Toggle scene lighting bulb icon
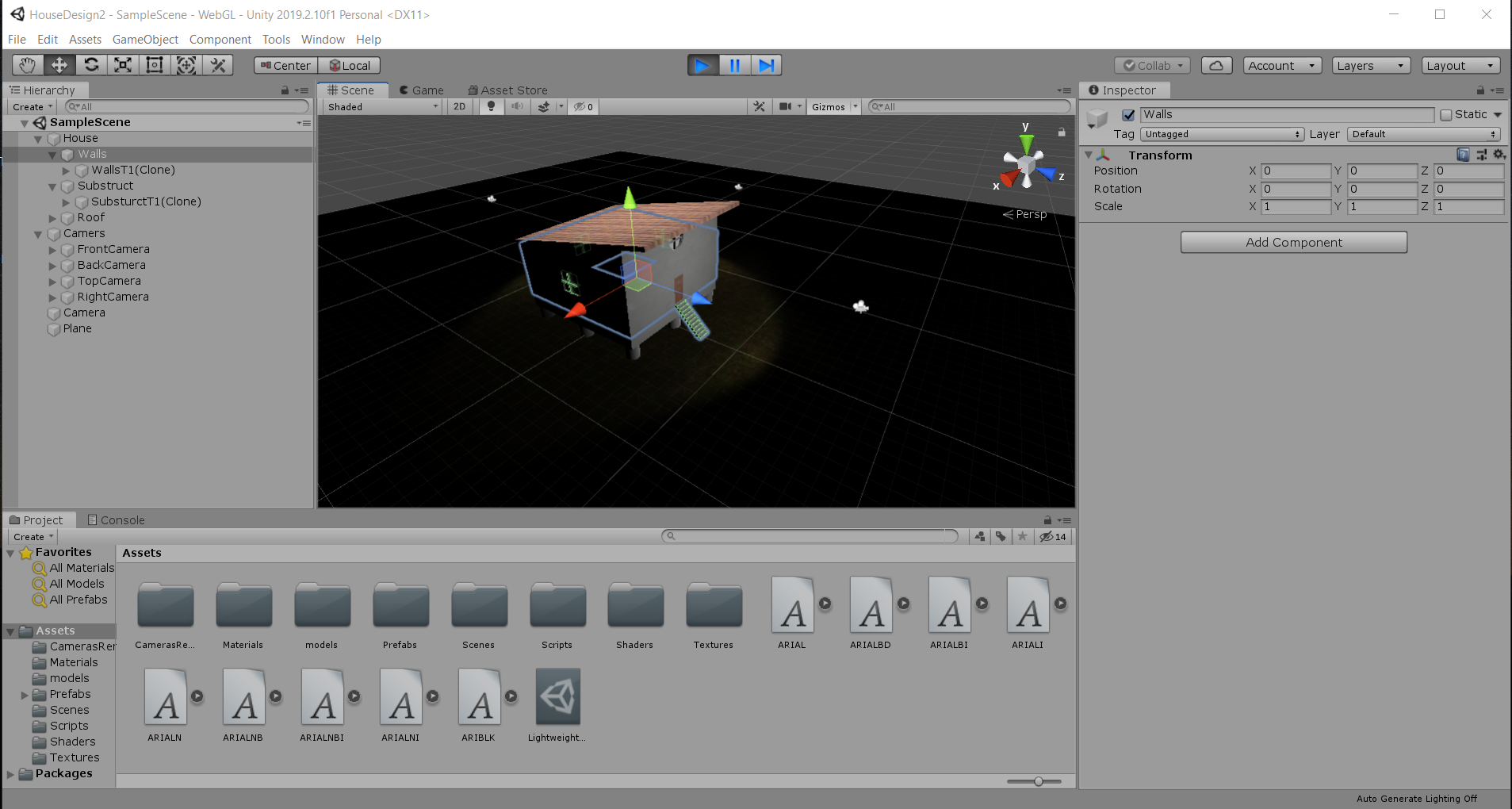 point(491,106)
